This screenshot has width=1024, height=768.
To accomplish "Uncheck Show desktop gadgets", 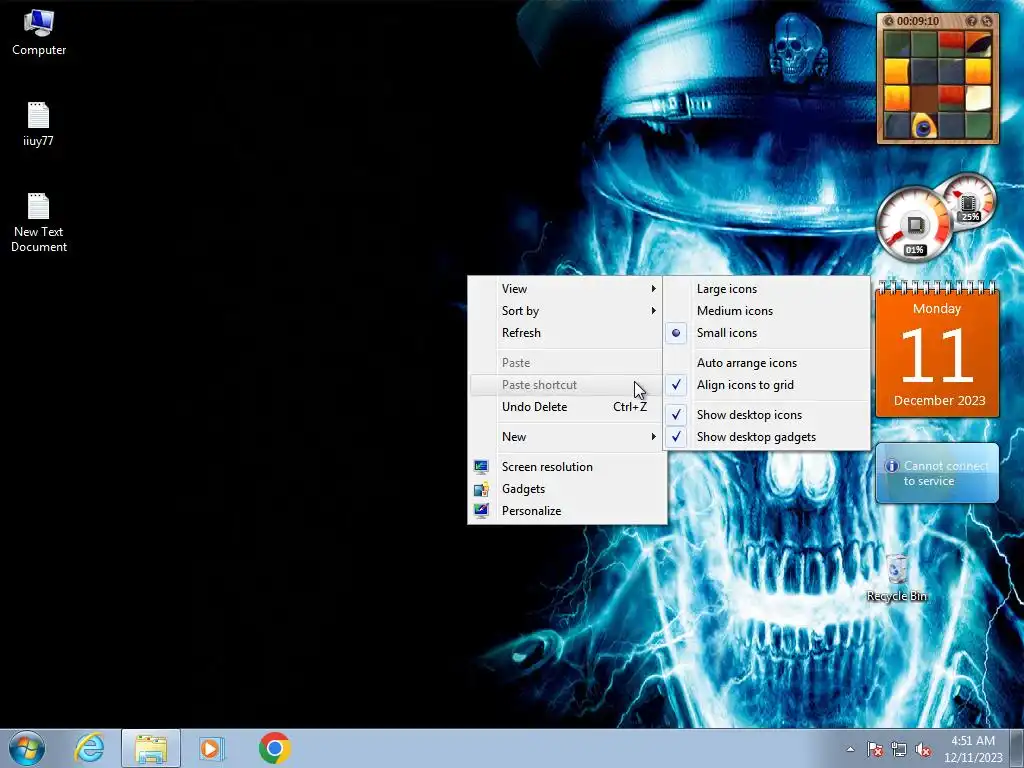I will [x=767, y=437].
